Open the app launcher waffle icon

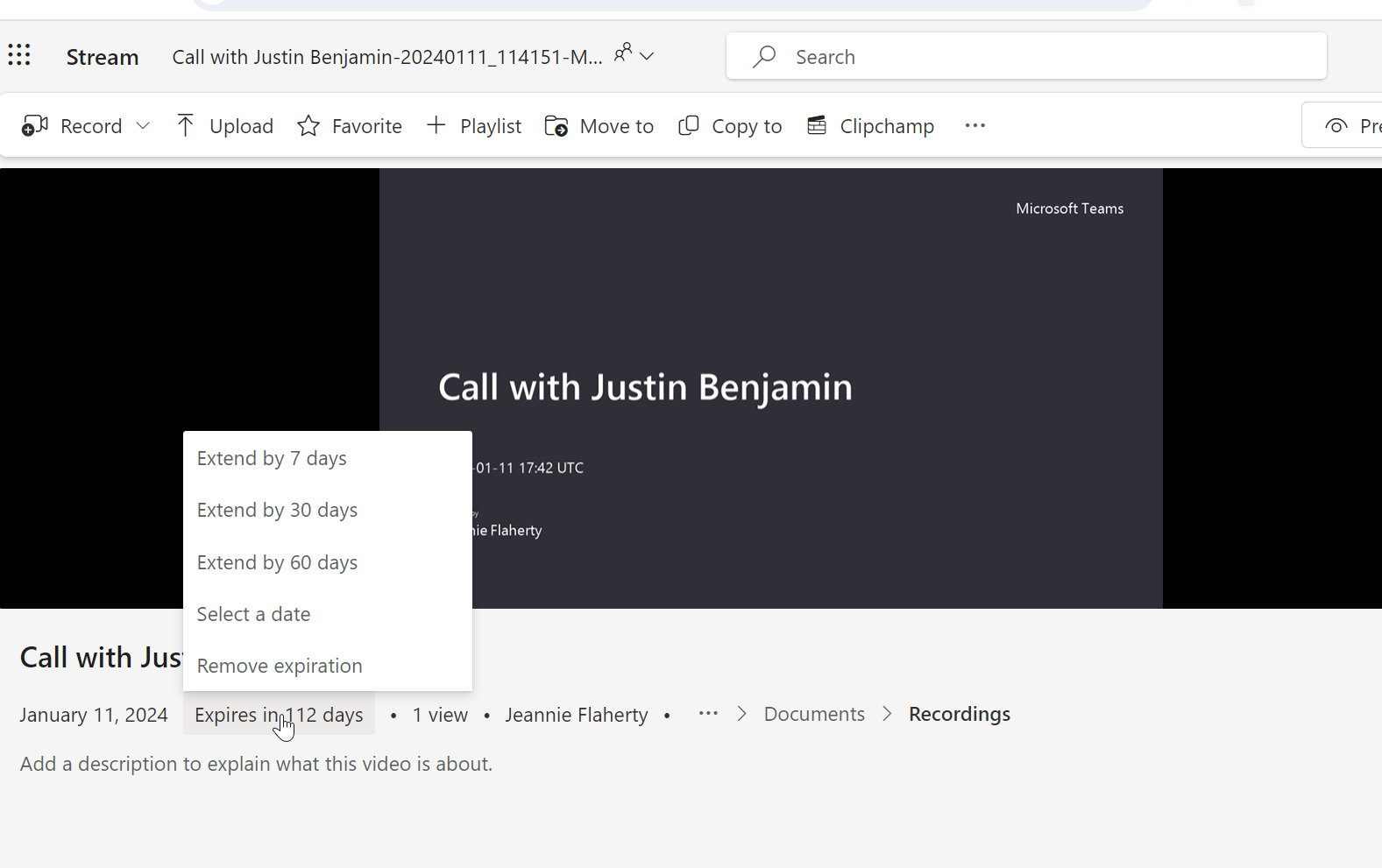point(19,56)
